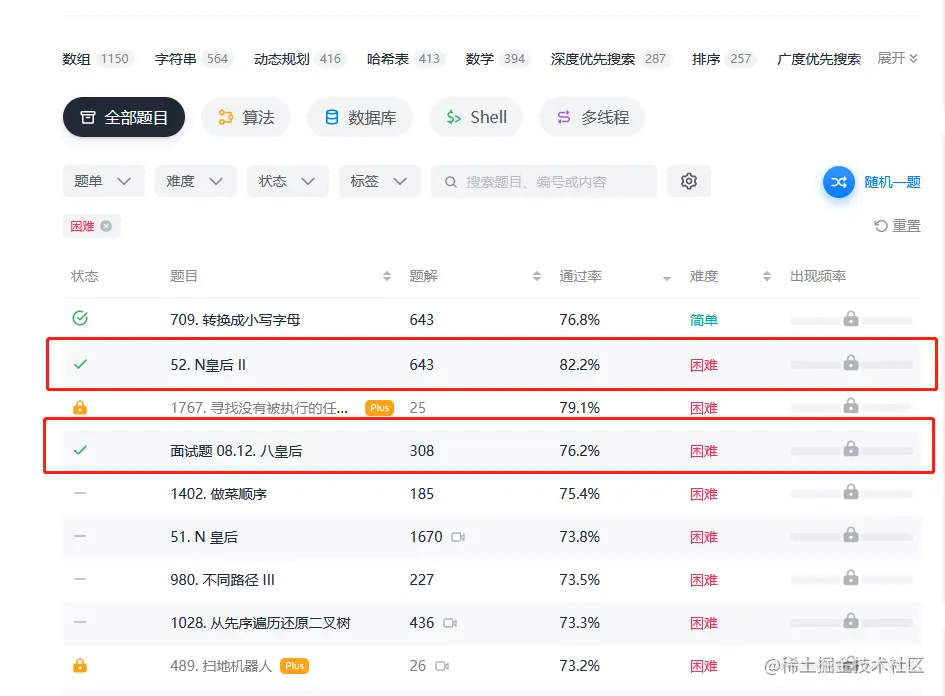Filter by 数组 topic tag
The height and width of the screenshot is (696, 945).
pyautogui.click(x=96, y=59)
